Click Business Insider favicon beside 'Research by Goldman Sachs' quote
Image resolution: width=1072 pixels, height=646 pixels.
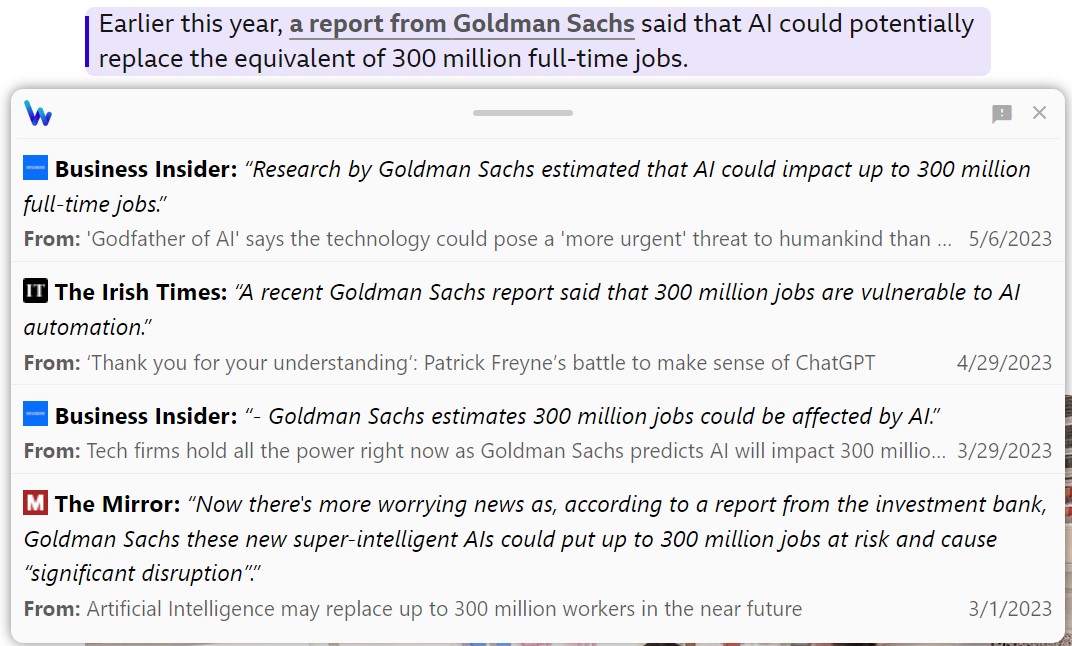[35, 169]
